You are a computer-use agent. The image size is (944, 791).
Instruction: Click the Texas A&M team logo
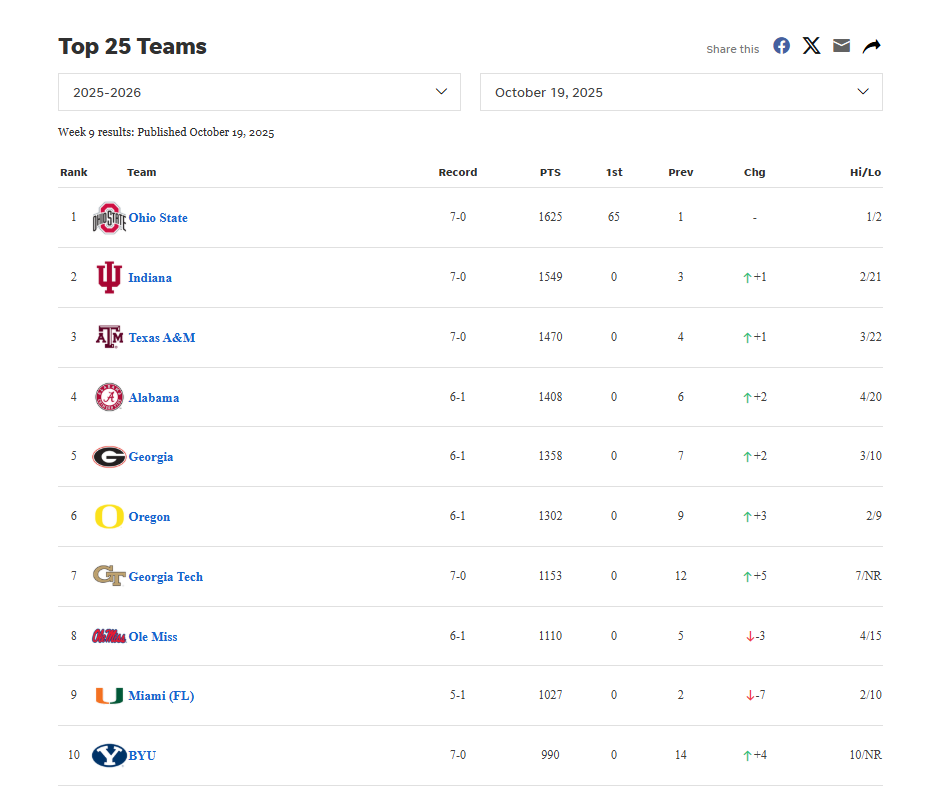(x=109, y=337)
